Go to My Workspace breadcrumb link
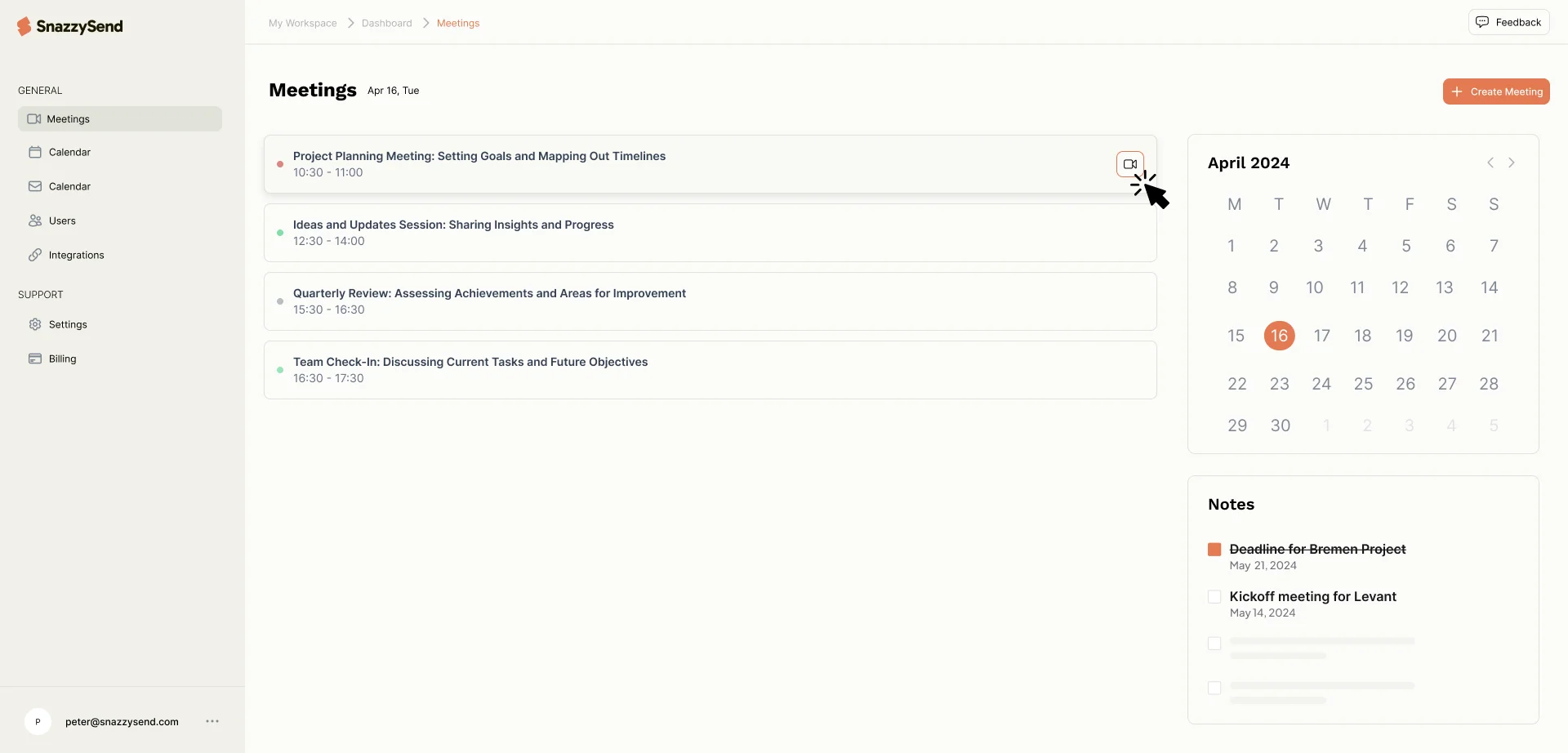 302,23
